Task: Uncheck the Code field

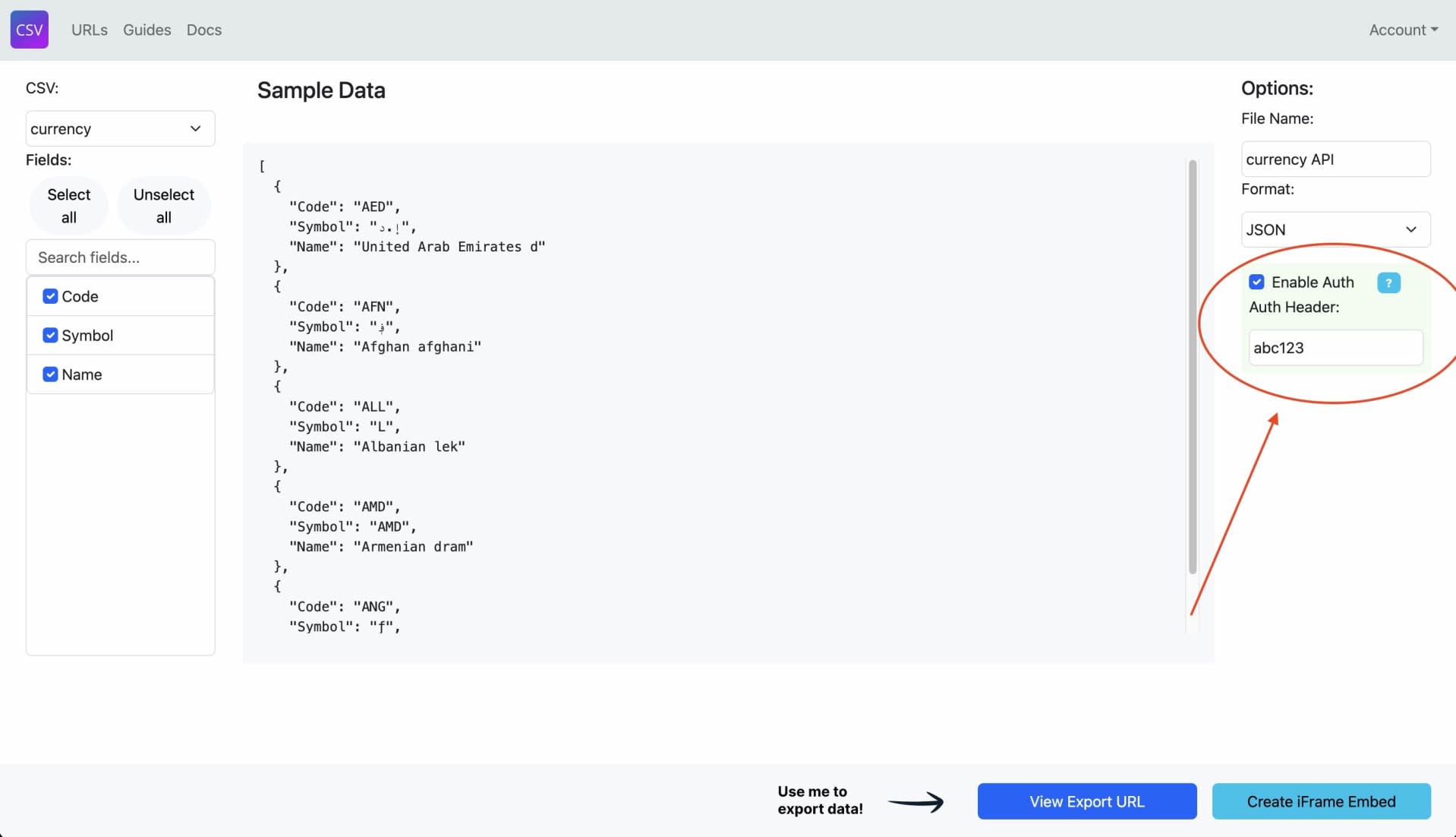Action: click(50, 296)
